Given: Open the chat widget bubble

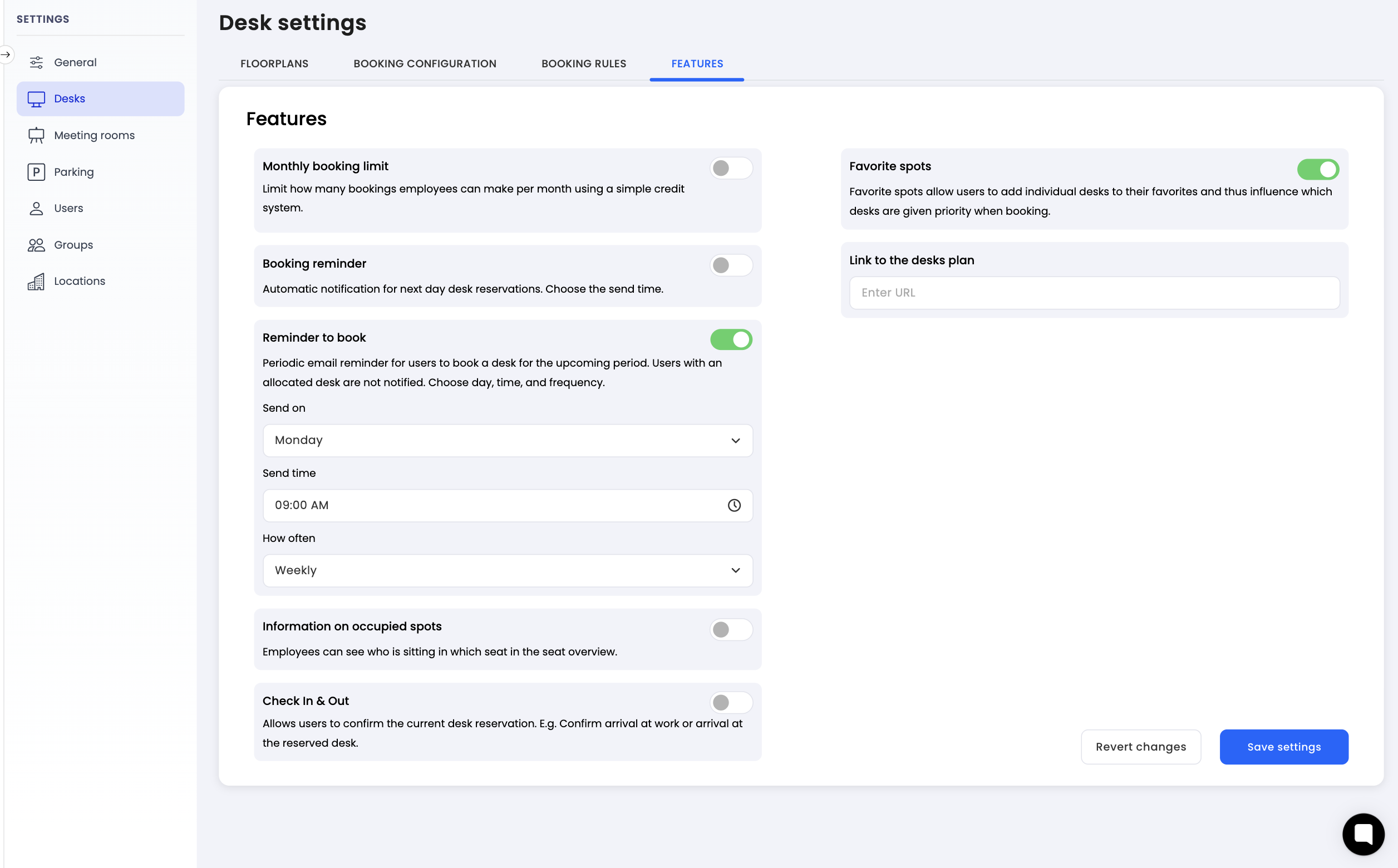Looking at the screenshot, I should [x=1362, y=834].
